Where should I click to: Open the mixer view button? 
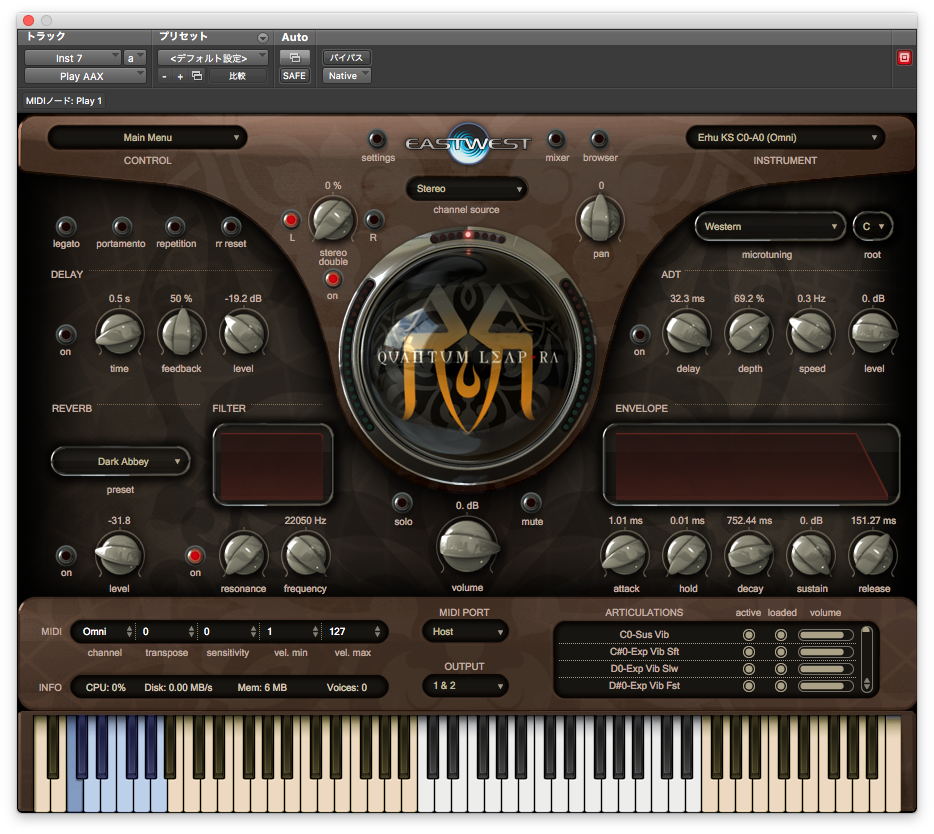(x=556, y=139)
